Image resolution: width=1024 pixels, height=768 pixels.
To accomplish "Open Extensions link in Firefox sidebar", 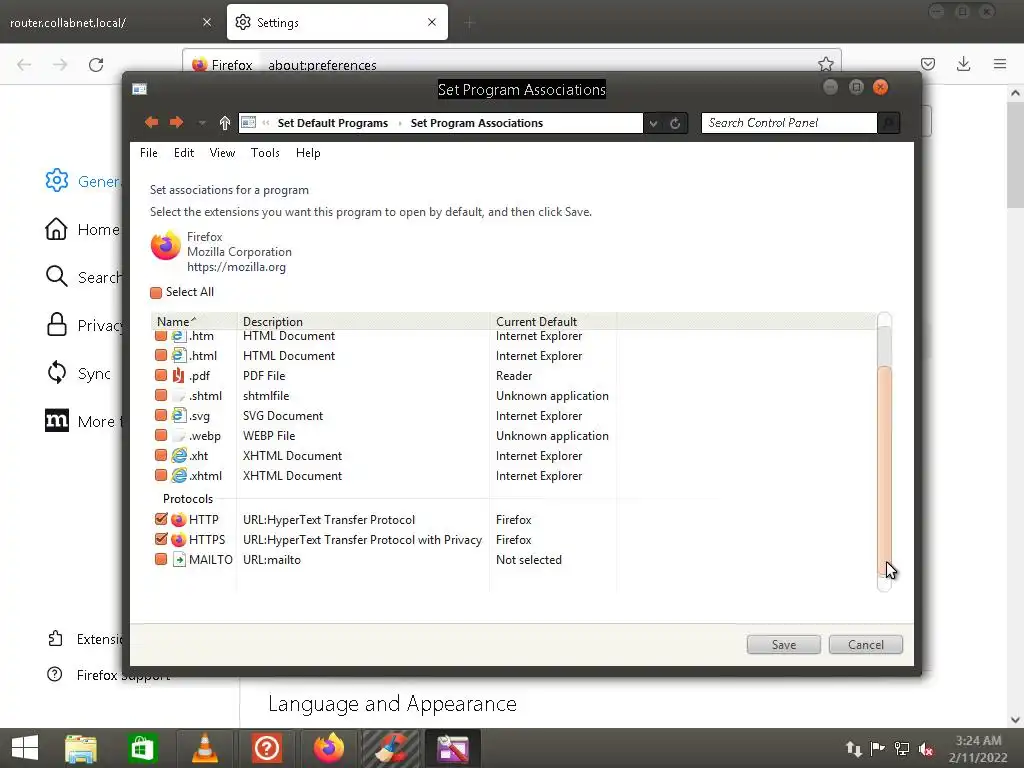I will click(x=84, y=639).
